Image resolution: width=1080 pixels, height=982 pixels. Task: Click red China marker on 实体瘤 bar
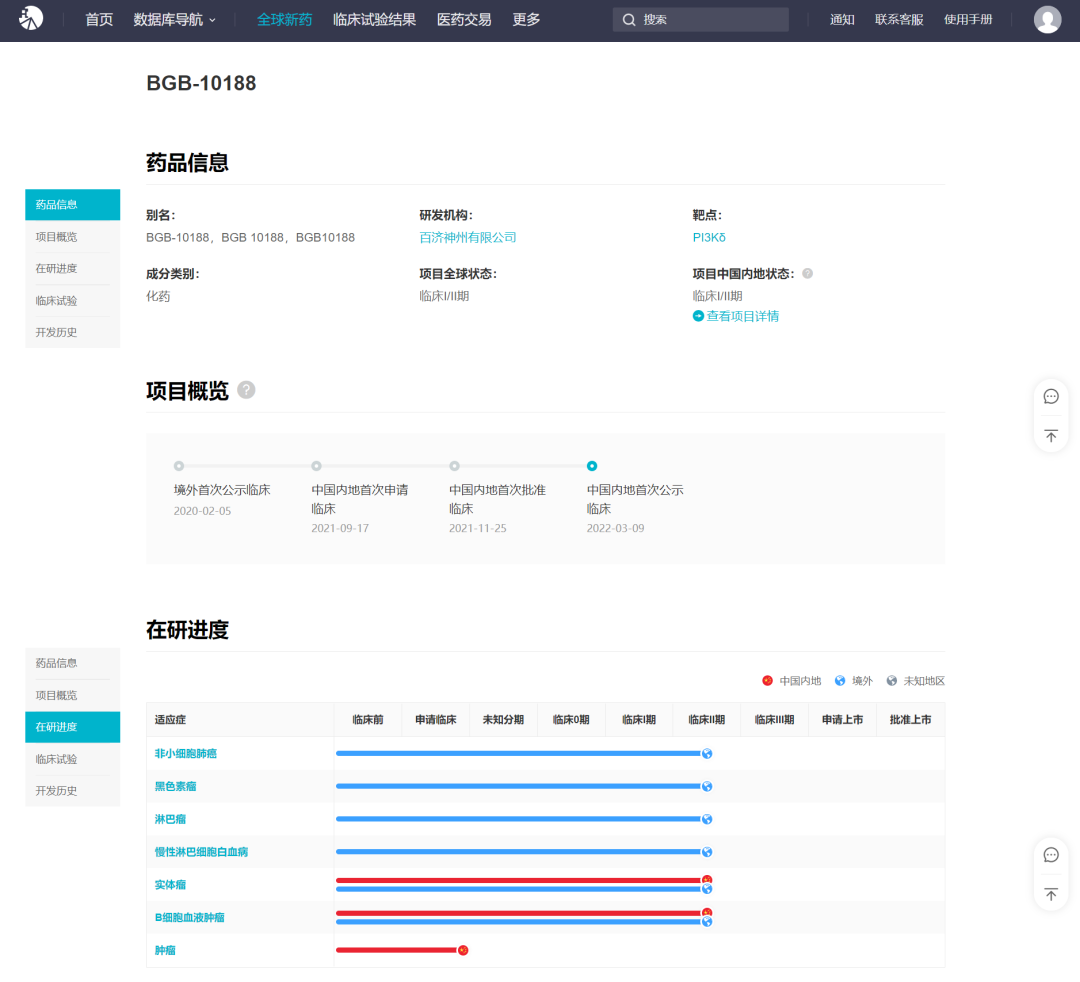(707, 879)
